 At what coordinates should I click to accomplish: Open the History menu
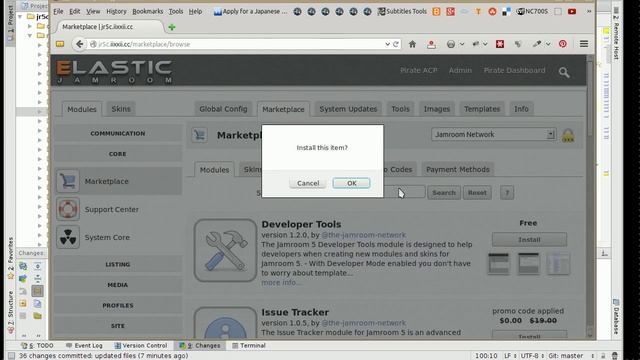(116, 11)
